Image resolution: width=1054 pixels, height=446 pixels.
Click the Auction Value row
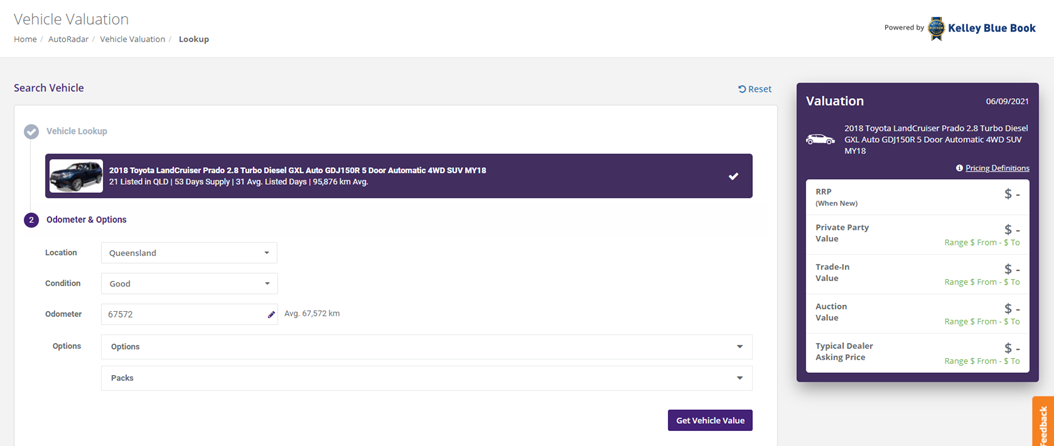pyautogui.click(x=917, y=314)
